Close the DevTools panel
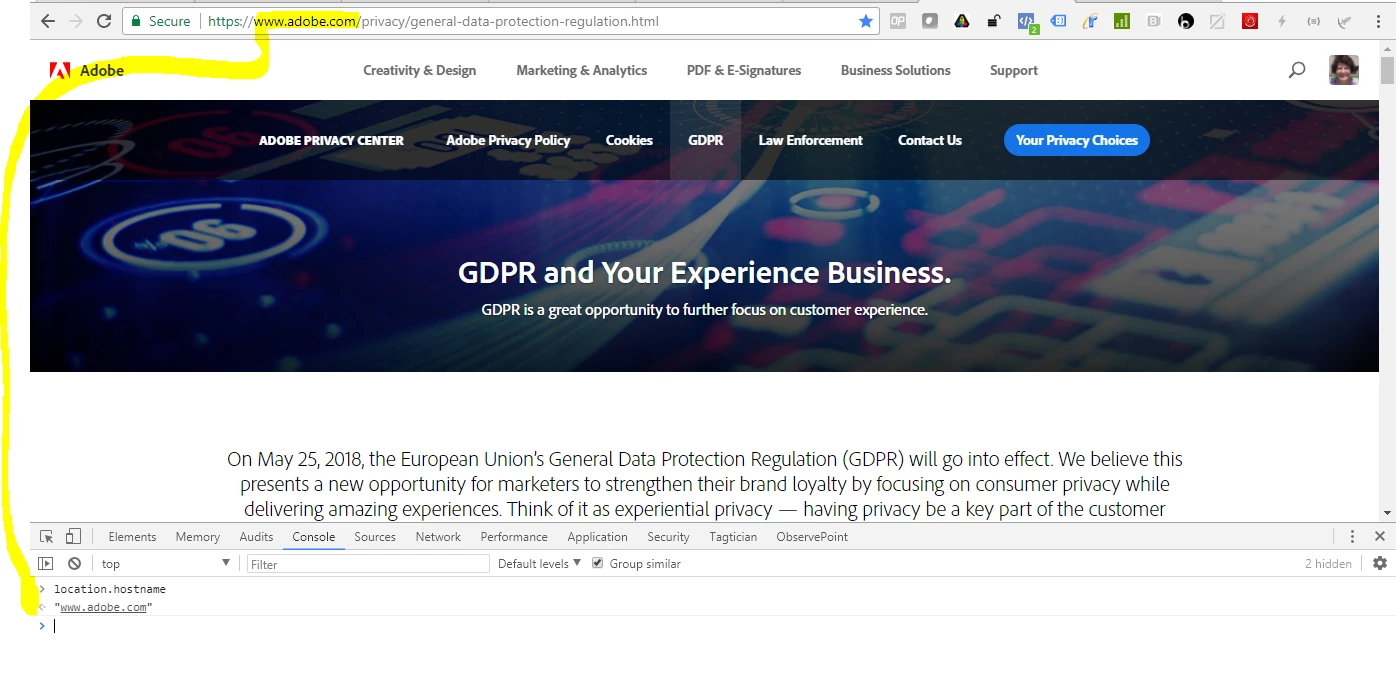1396x695 pixels. pyautogui.click(x=1380, y=537)
